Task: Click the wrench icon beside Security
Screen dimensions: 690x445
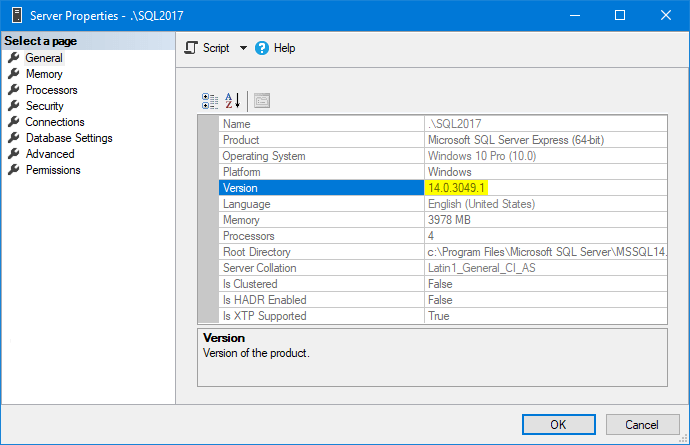Action: coord(14,106)
